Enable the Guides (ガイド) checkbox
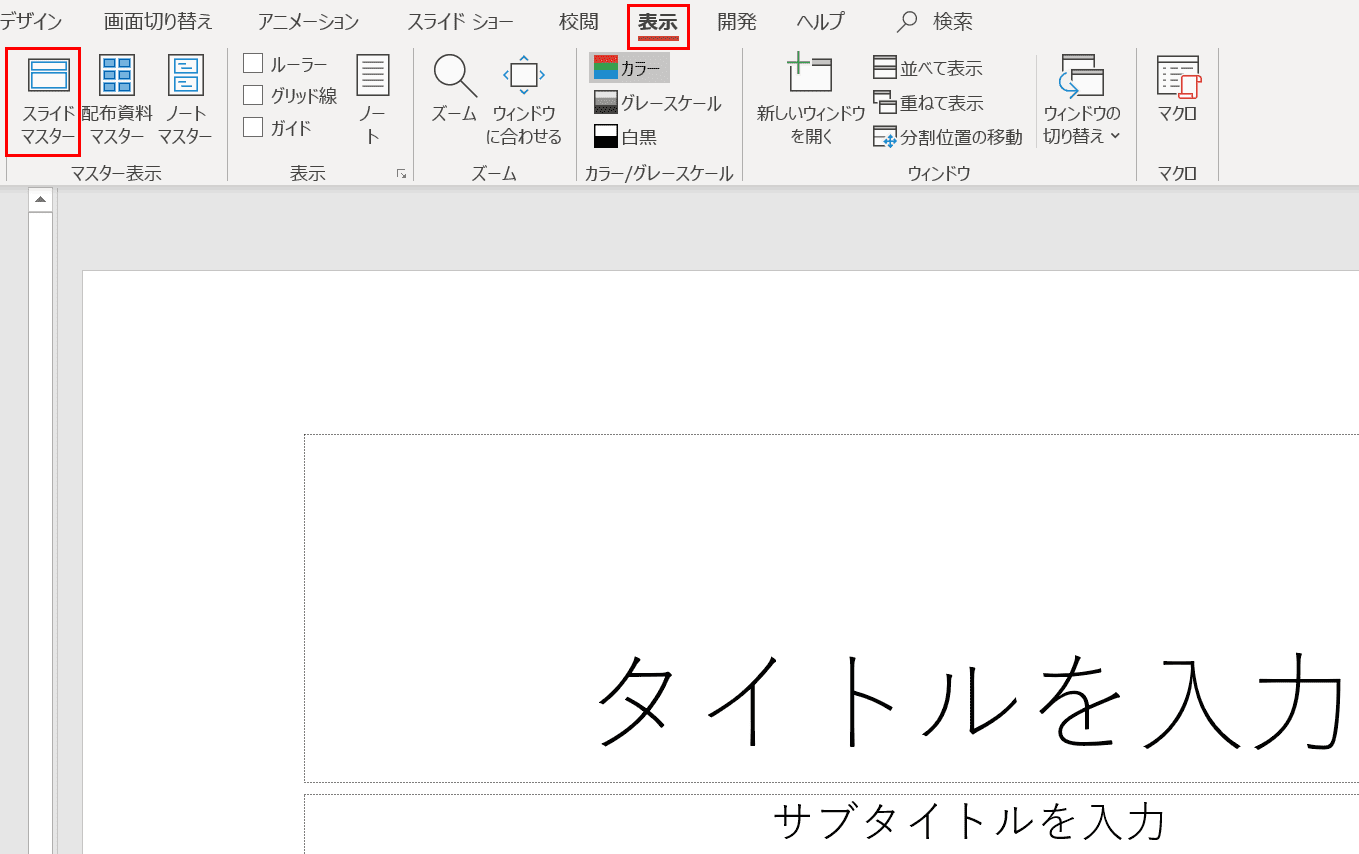Screen dimensions: 1359x854 253,127
